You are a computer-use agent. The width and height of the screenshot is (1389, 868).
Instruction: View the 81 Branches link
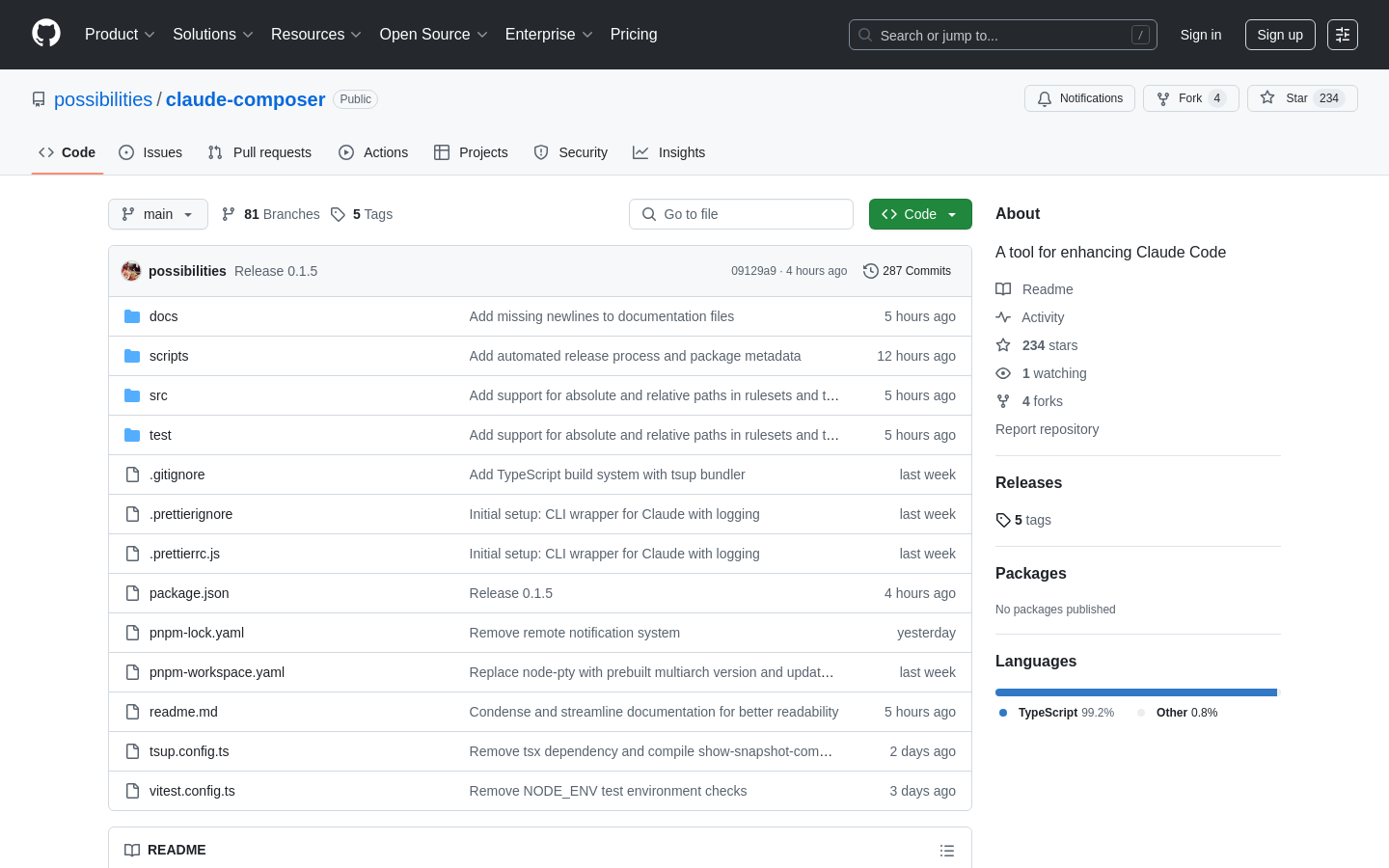271,214
